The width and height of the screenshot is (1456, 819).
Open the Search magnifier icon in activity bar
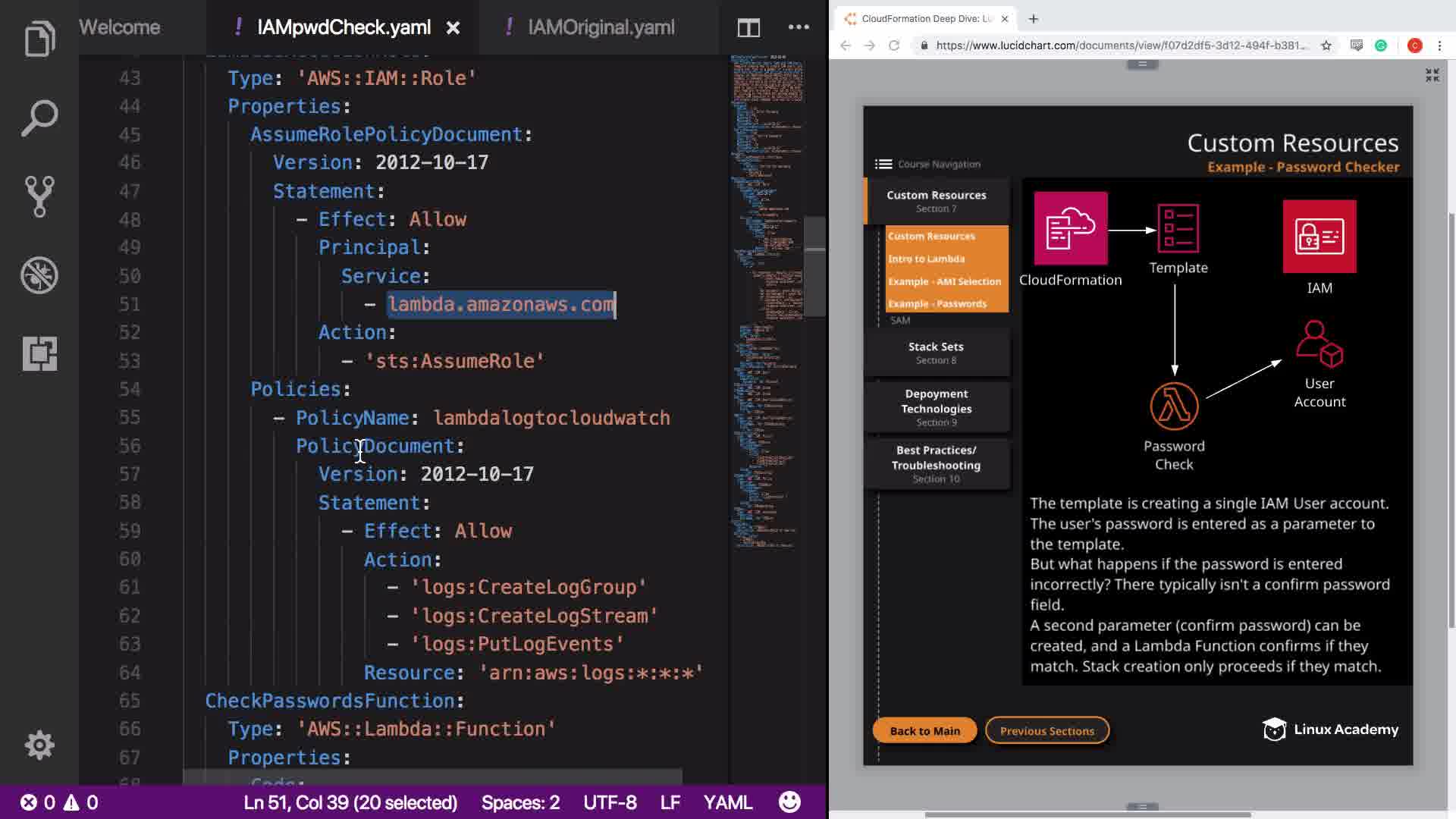pyautogui.click(x=39, y=118)
